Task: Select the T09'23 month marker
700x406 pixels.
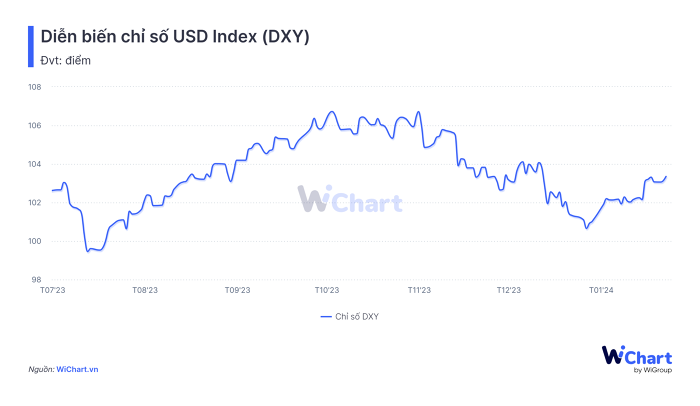Action: point(236,291)
